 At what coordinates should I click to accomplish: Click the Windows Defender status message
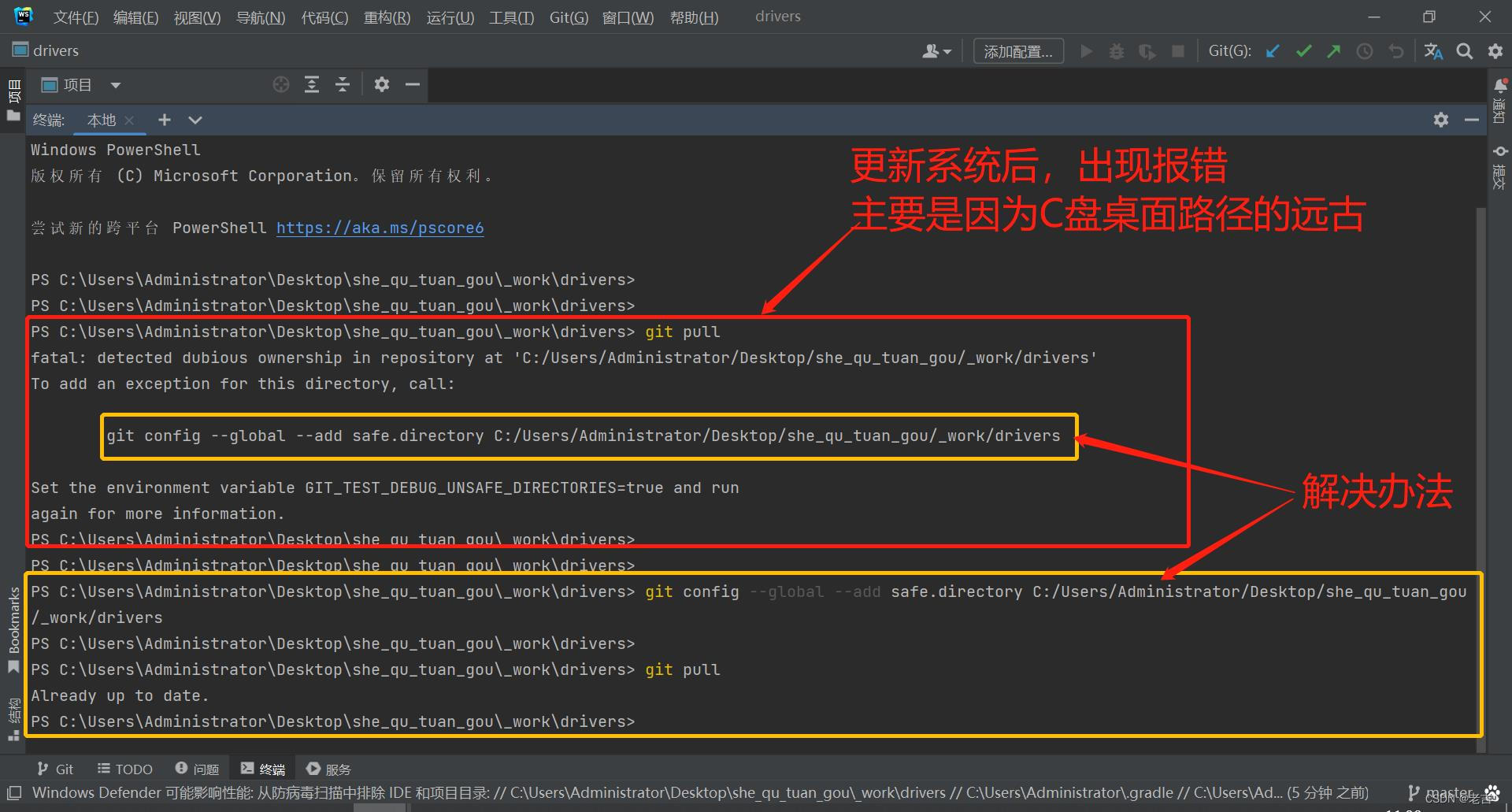[699, 792]
